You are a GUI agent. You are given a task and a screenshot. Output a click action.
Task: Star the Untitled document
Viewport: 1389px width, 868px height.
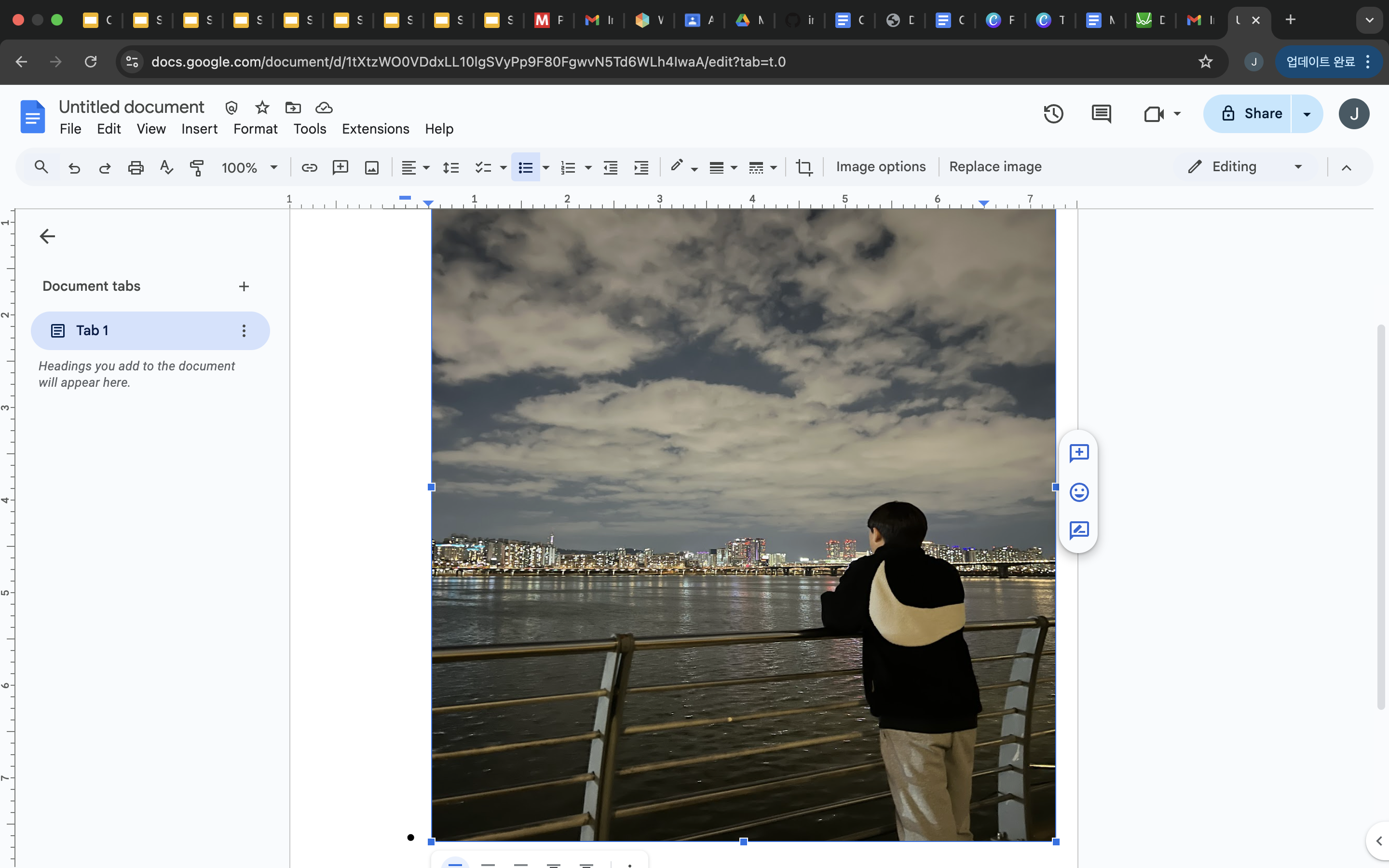[x=262, y=108]
